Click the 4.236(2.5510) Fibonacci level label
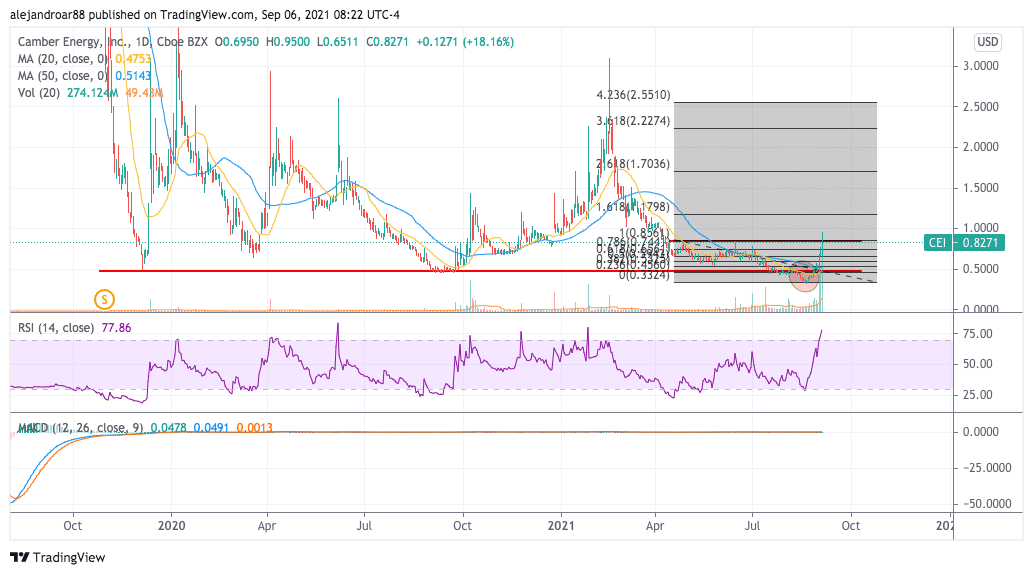 (633, 95)
